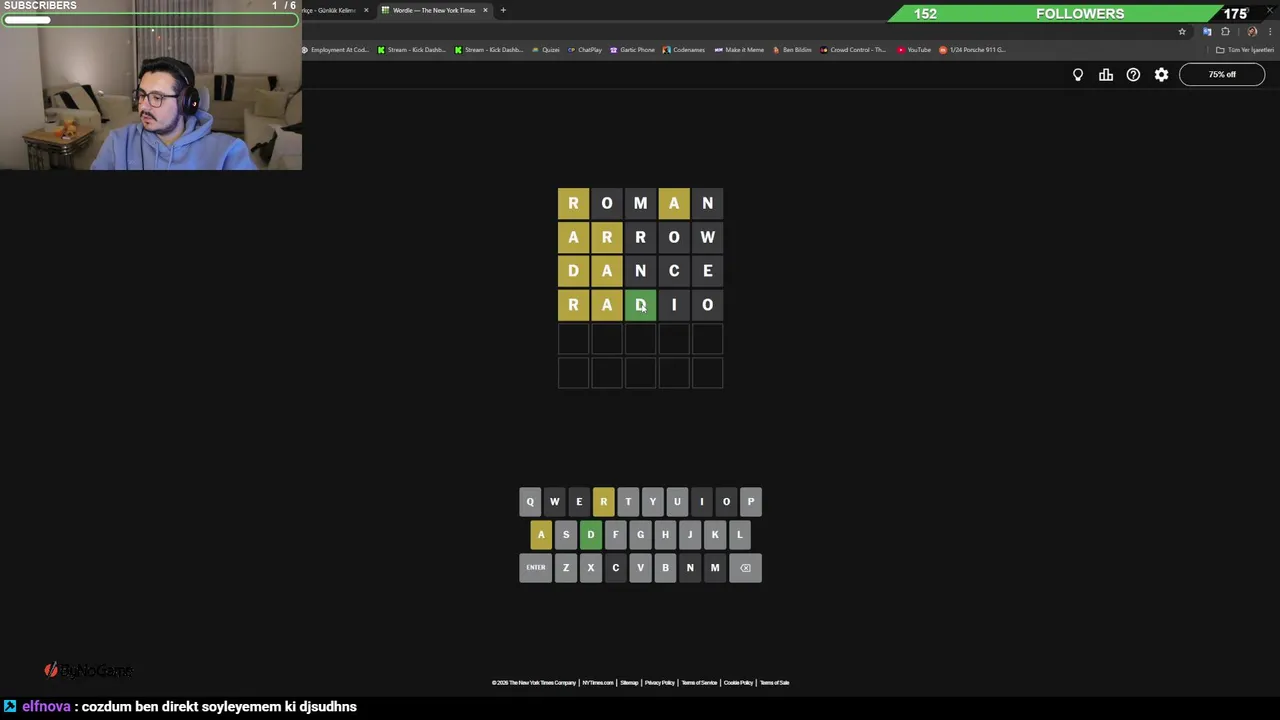Open the Privacy Policy footer link

click(659, 683)
